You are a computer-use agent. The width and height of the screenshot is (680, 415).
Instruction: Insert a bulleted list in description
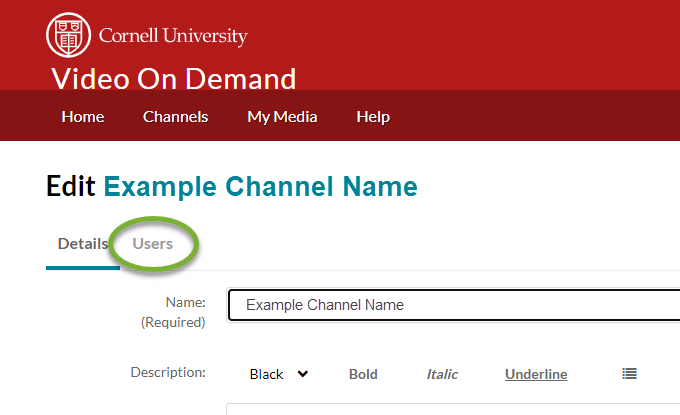(x=629, y=374)
